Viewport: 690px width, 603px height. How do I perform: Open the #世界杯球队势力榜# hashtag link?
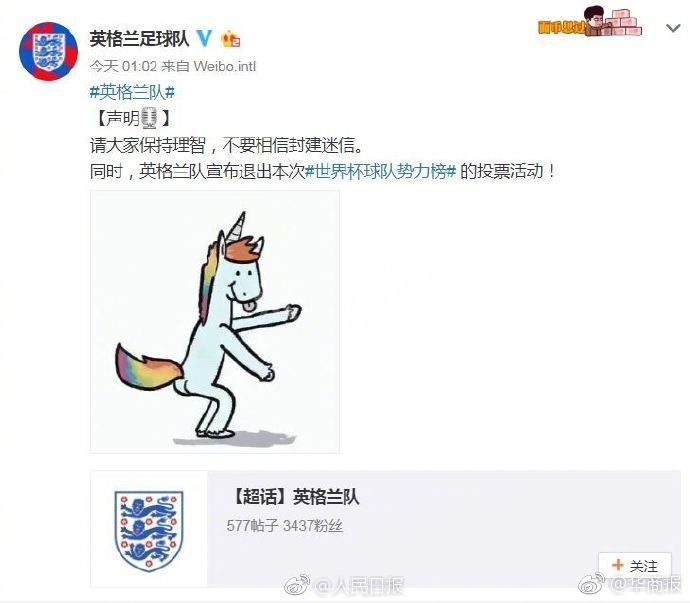point(381,171)
